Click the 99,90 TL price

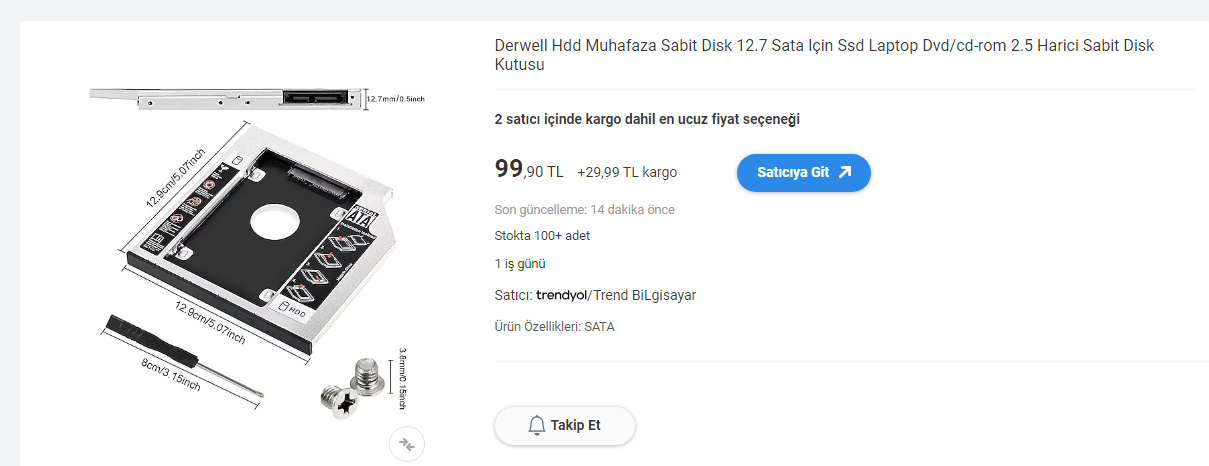click(x=529, y=171)
